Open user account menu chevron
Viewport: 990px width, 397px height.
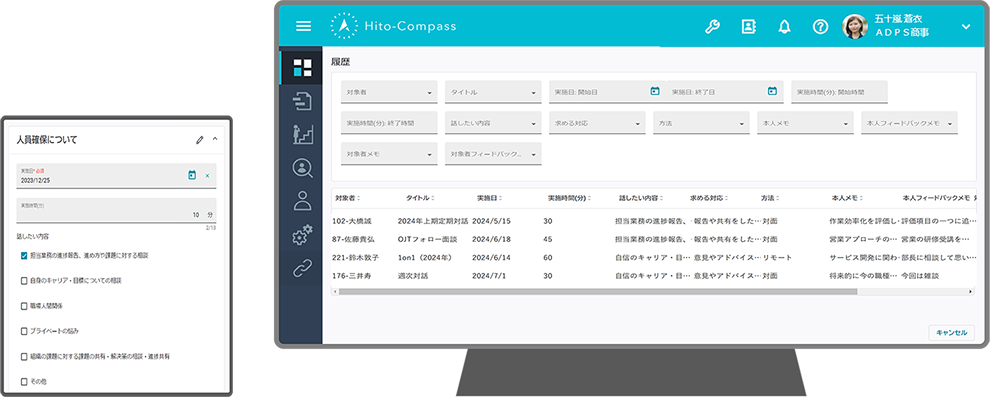click(965, 27)
